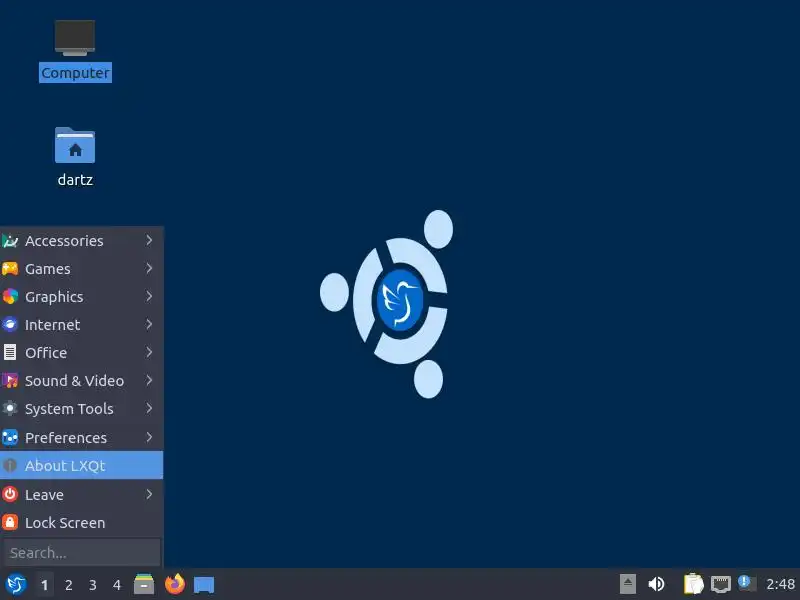The width and height of the screenshot is (800, 600).
Task: Expand the Preferences submenu arrow
Action: [x=149, y=437]
